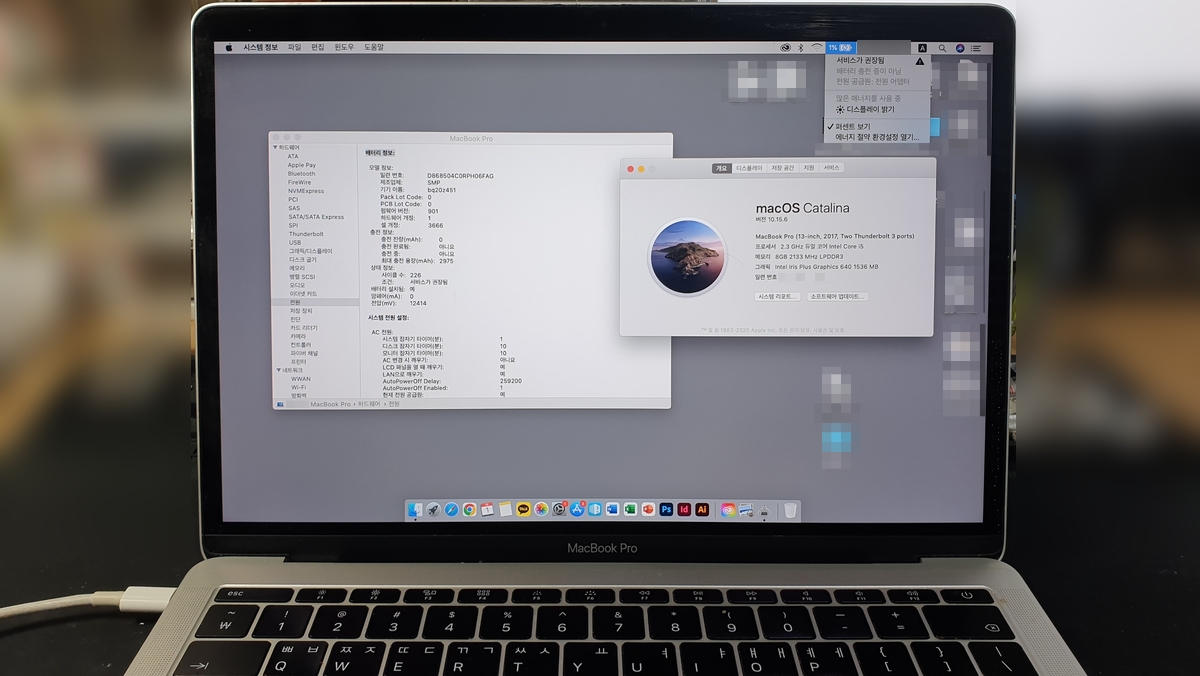
Task: Select Bluetooth in hardware sidebar
Action: (301, 174)
